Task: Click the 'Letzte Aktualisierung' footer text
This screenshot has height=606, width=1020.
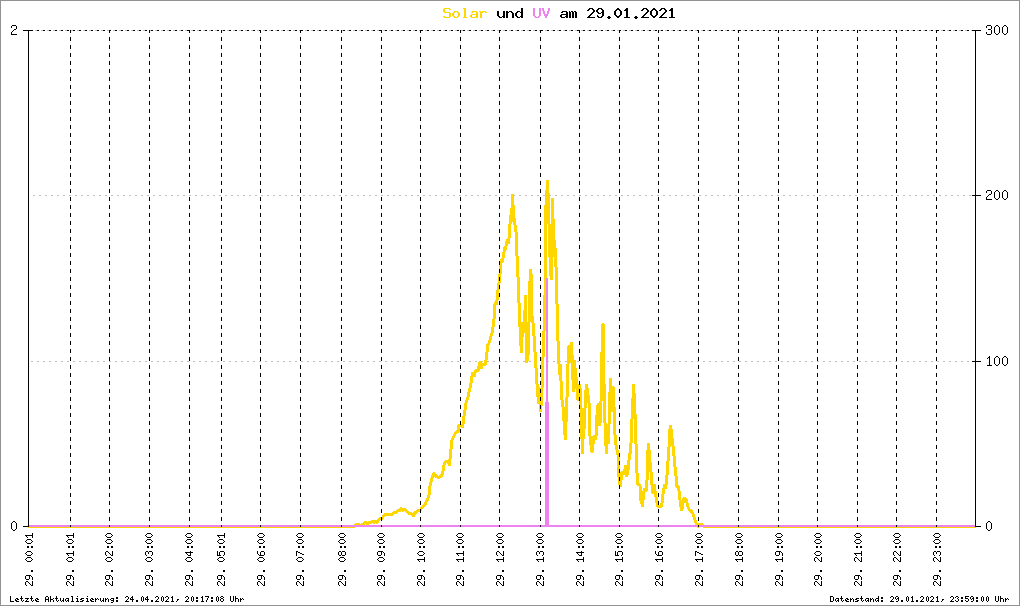Action: click(127, 599)
